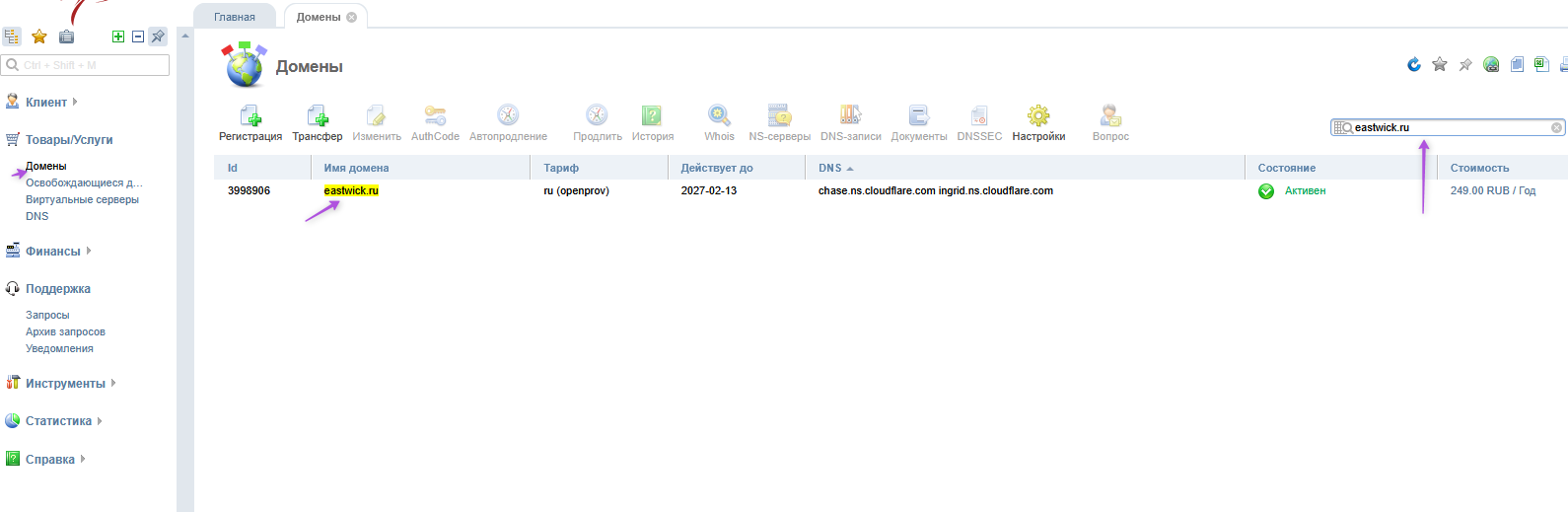Export the table via the Excel icon
1568x512 pixels.
pyautogui.click(x=1541, y=65)
